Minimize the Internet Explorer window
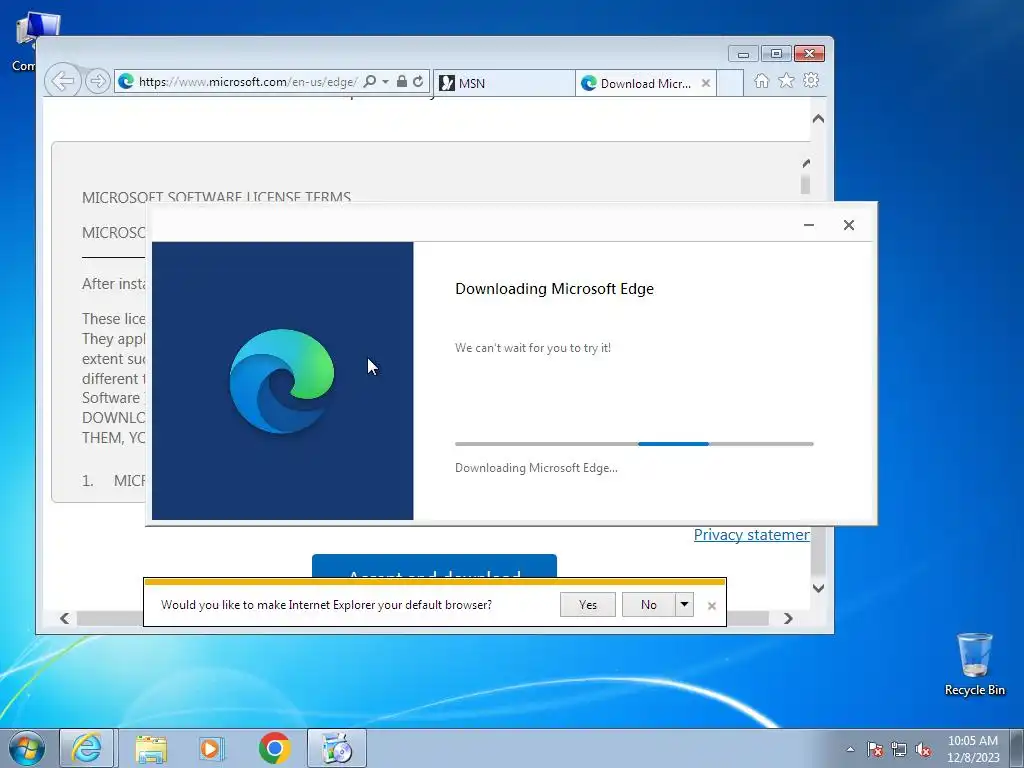Screen dimensions: 1024x768 [x=743, y=54]
